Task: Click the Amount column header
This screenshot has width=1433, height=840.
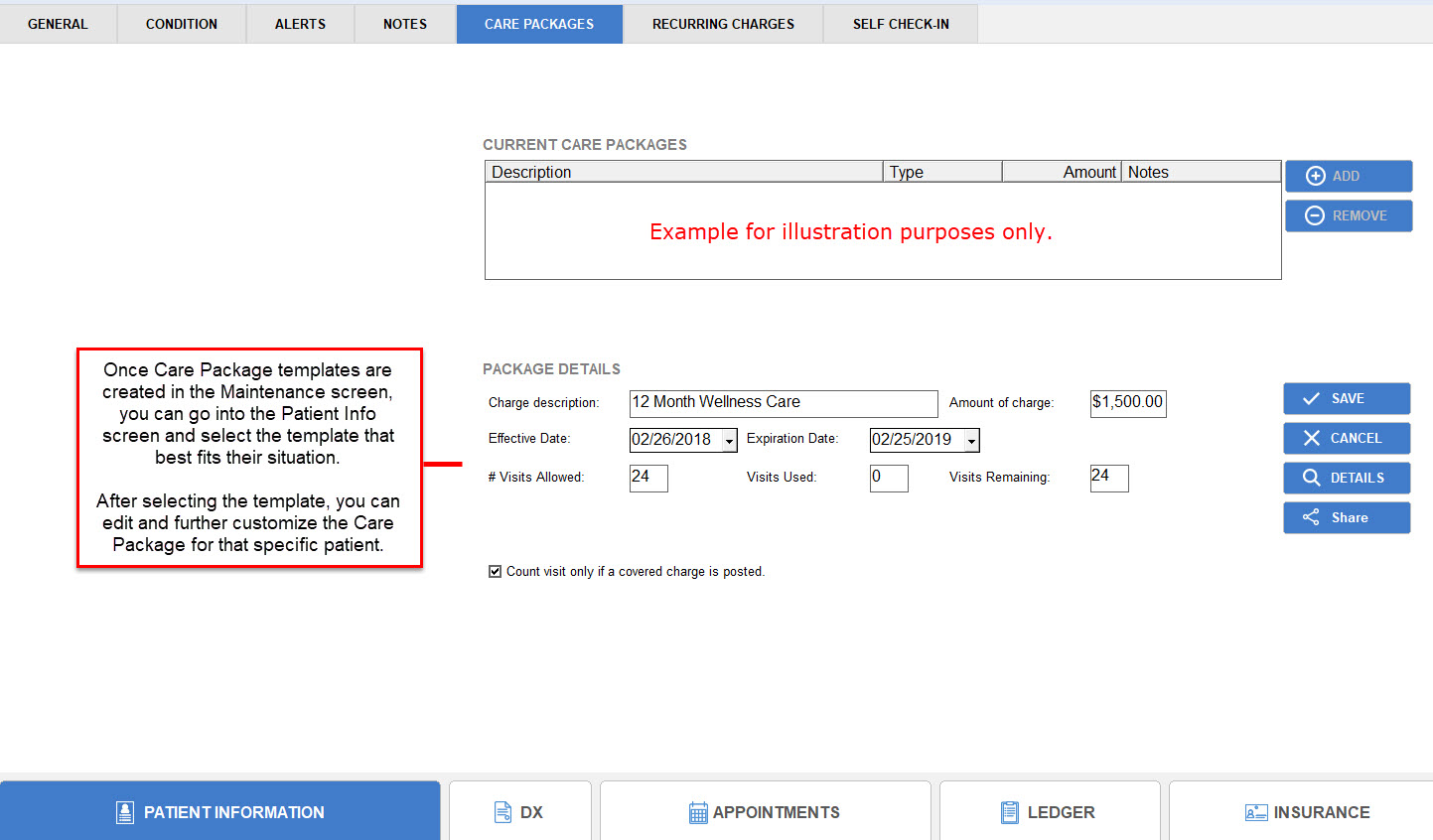Action: point(1062,172)
